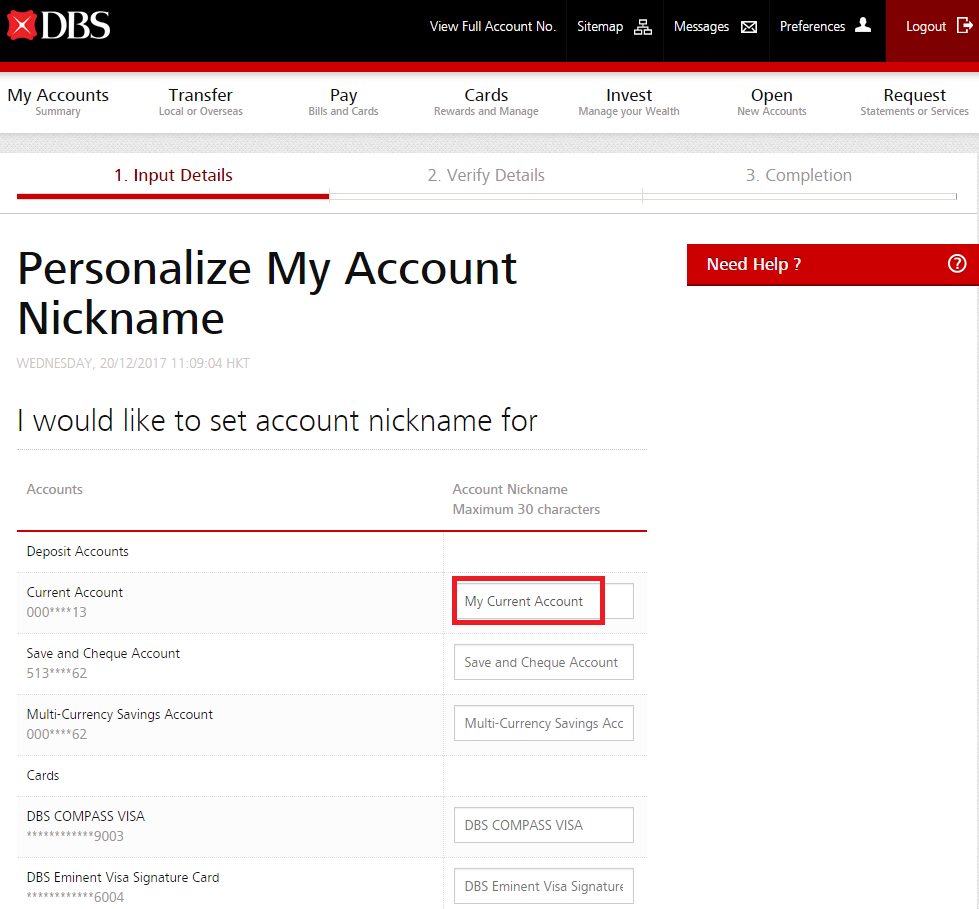The image size is (979, 909).
Task: Open the Pay Bills and Cards menu
Action: (x=343, y=102)
